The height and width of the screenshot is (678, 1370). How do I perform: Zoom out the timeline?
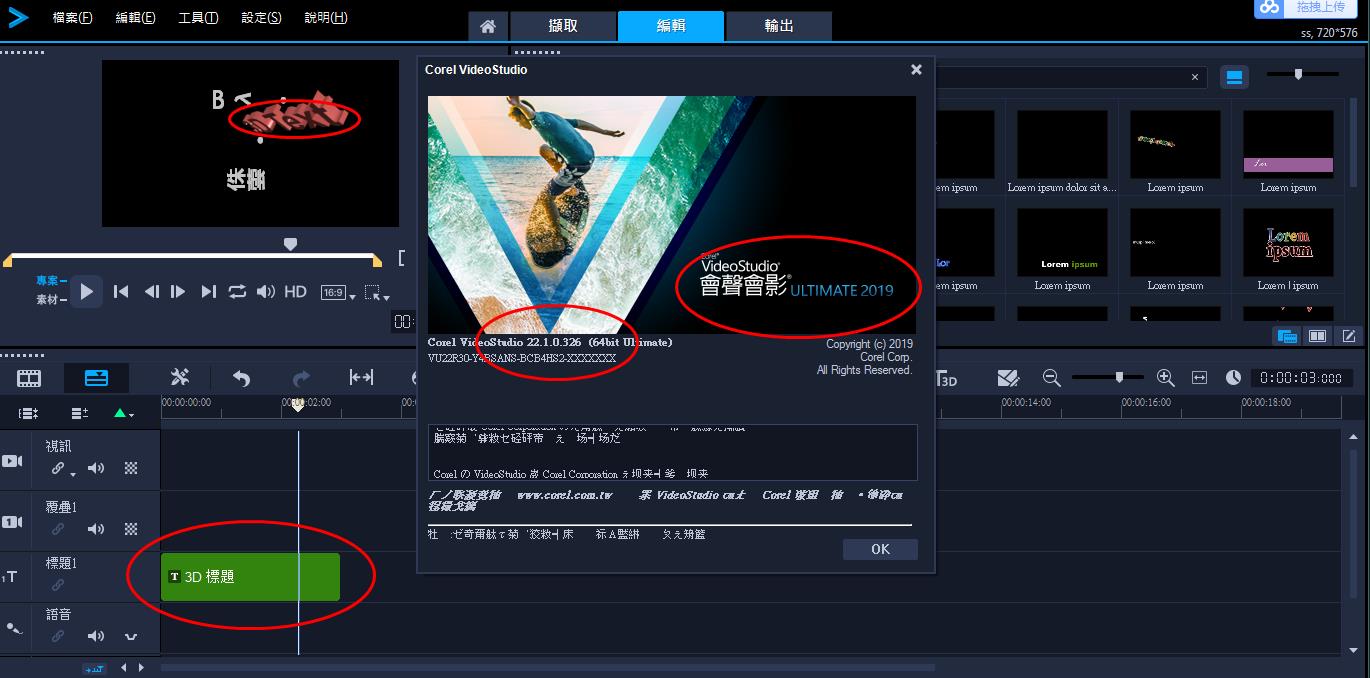1051,377
